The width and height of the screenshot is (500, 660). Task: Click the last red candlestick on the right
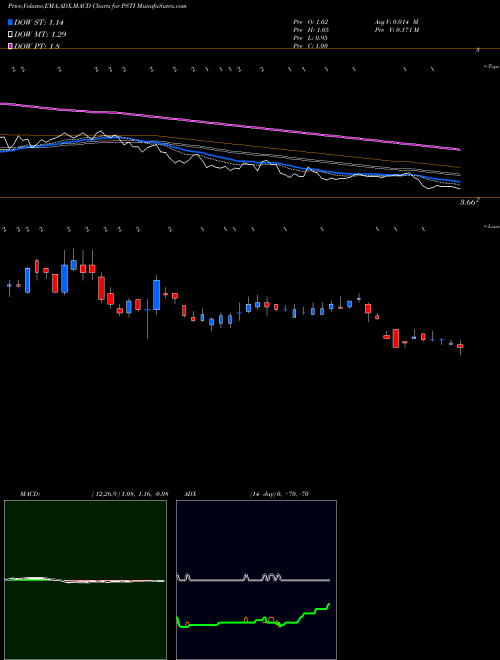(x=460, y=346)
